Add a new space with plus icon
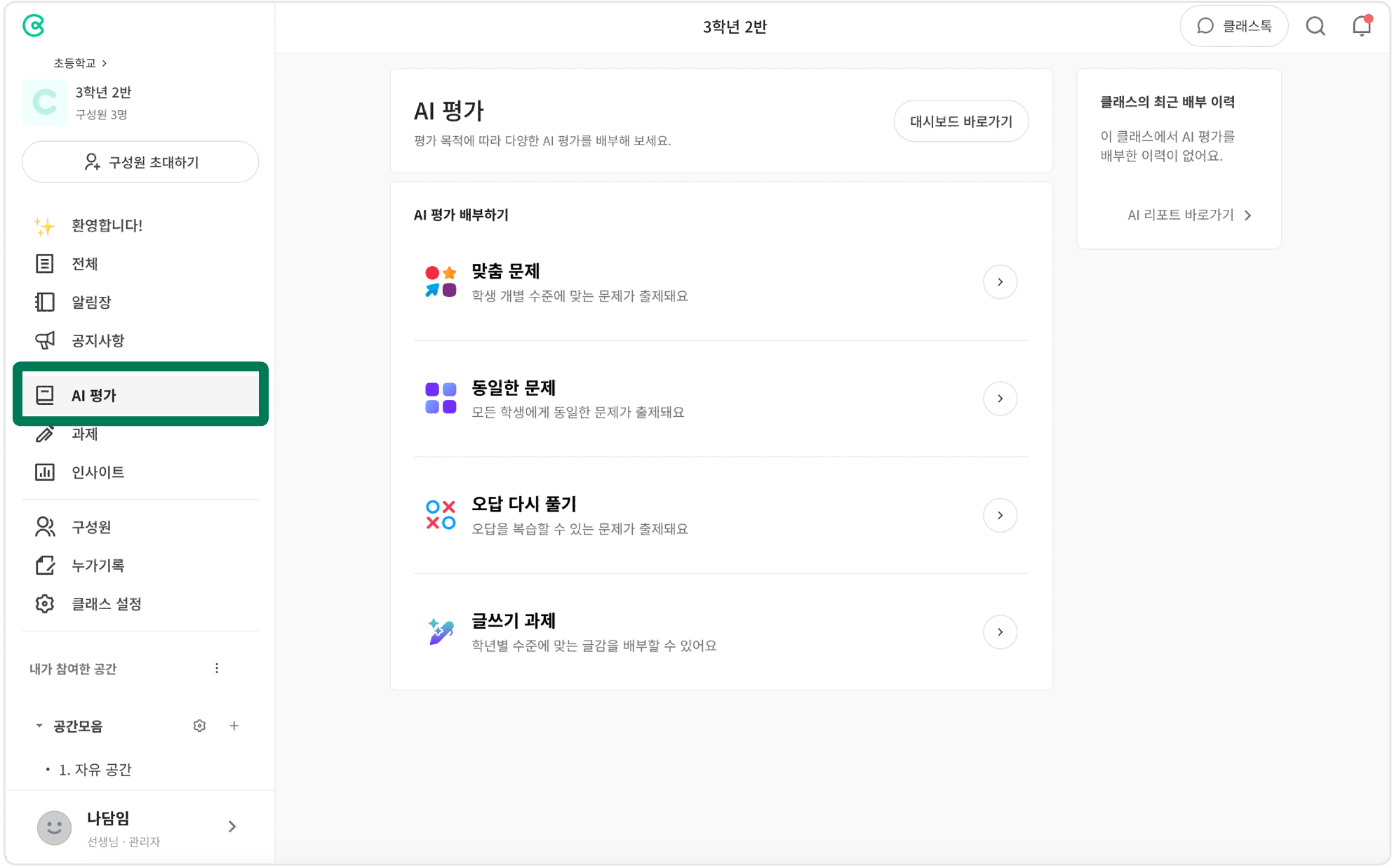This screenshot has width=1392, height=868. point(234,726)
